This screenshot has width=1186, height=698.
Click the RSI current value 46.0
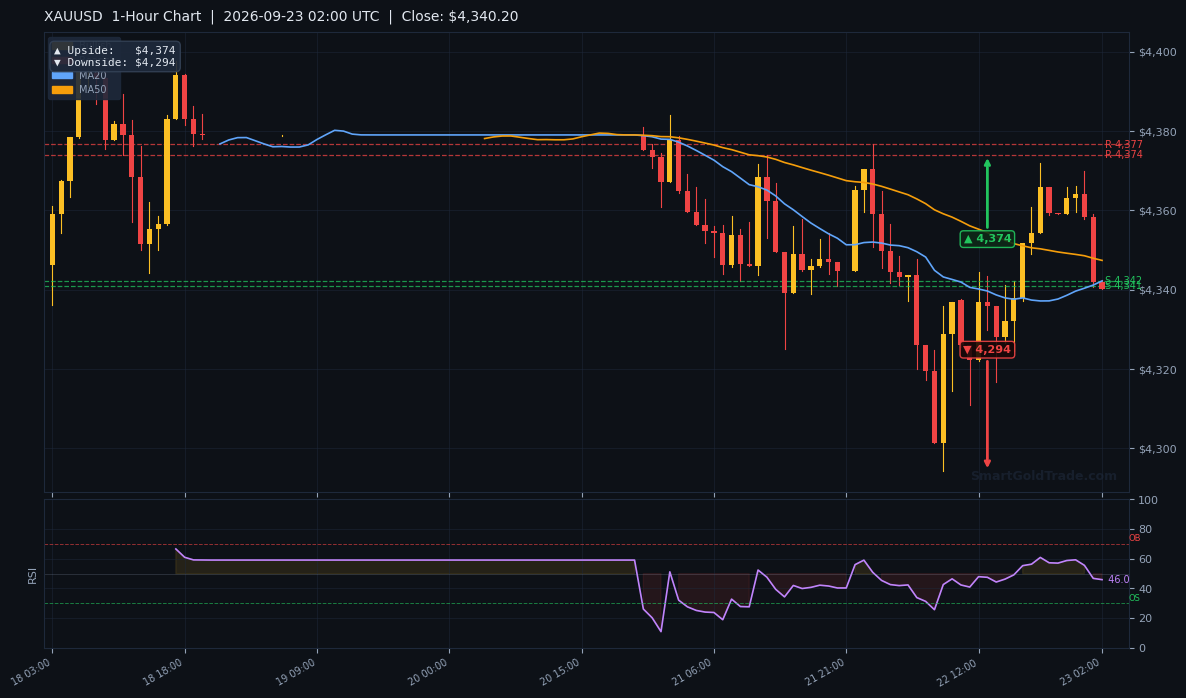click(1119, 579)
